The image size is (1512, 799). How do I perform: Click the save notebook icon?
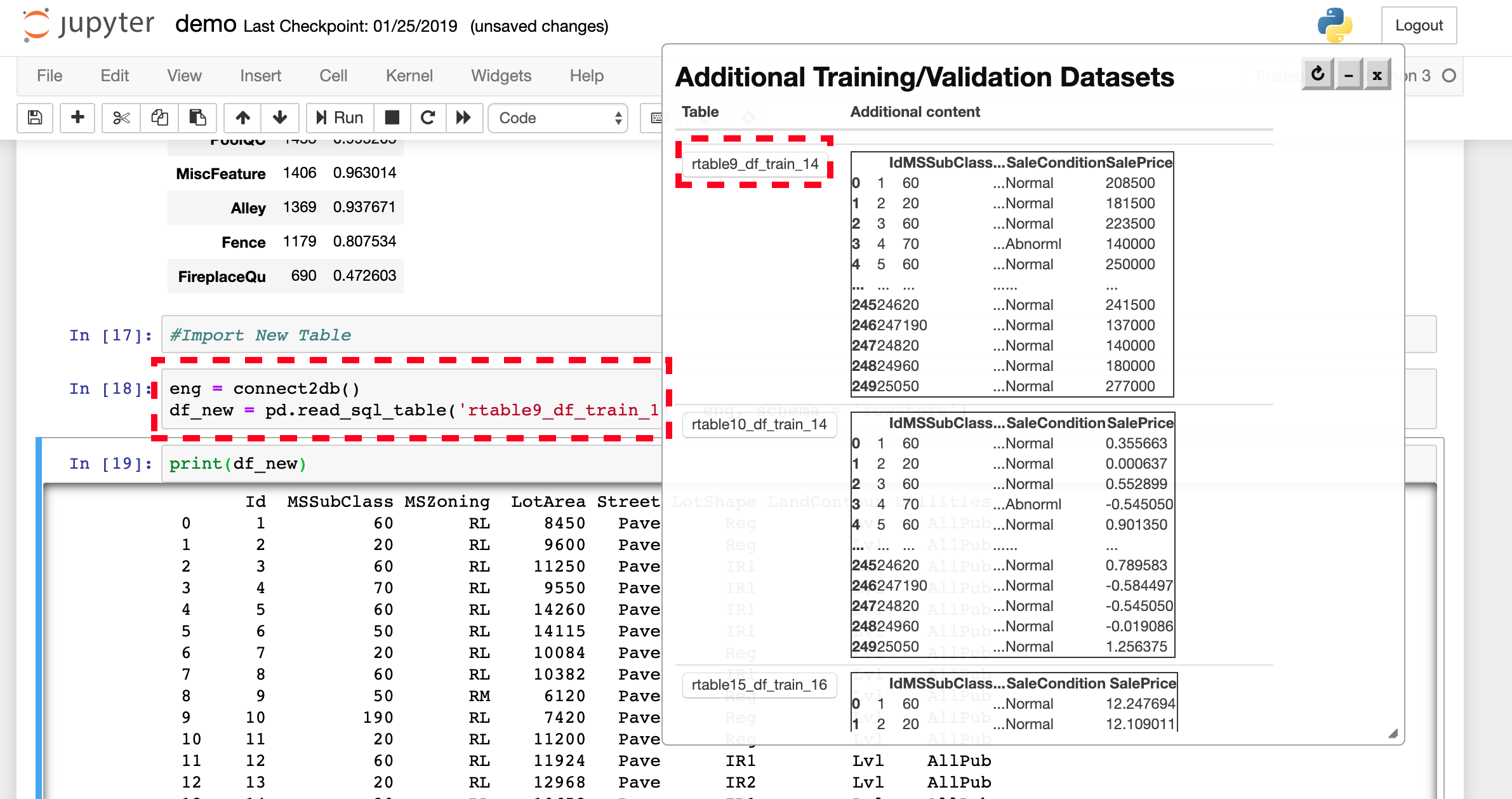click(35, 118)
